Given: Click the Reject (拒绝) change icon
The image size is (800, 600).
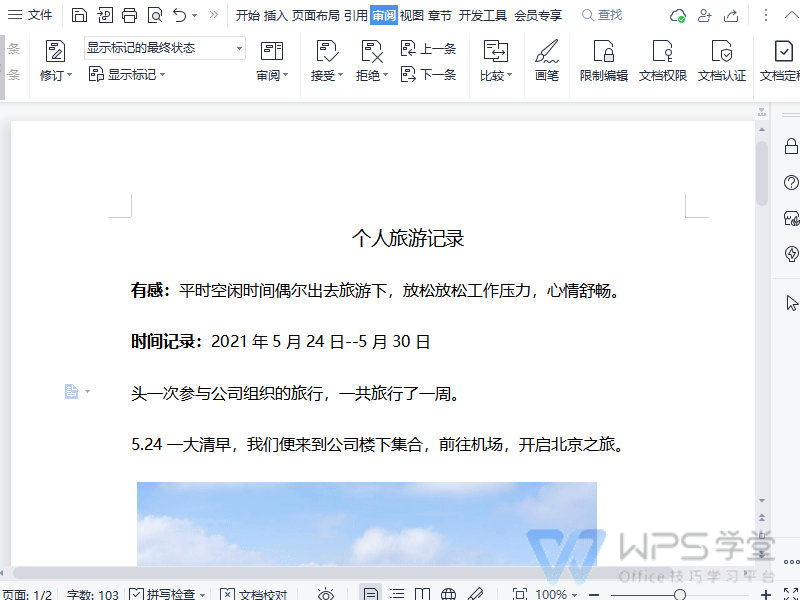Looking at the screenshot, I should [372, 51].
